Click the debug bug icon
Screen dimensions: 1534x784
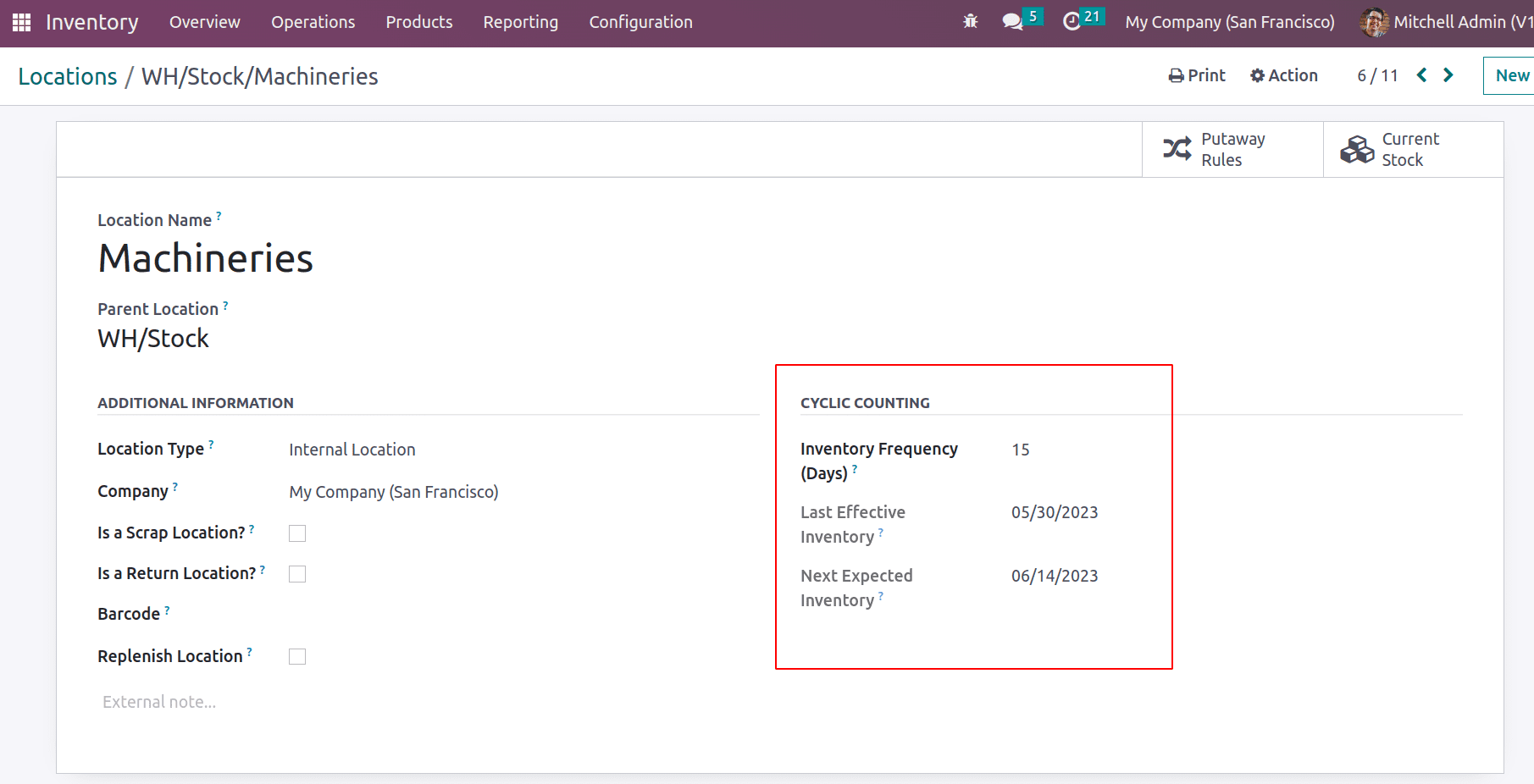969,21
